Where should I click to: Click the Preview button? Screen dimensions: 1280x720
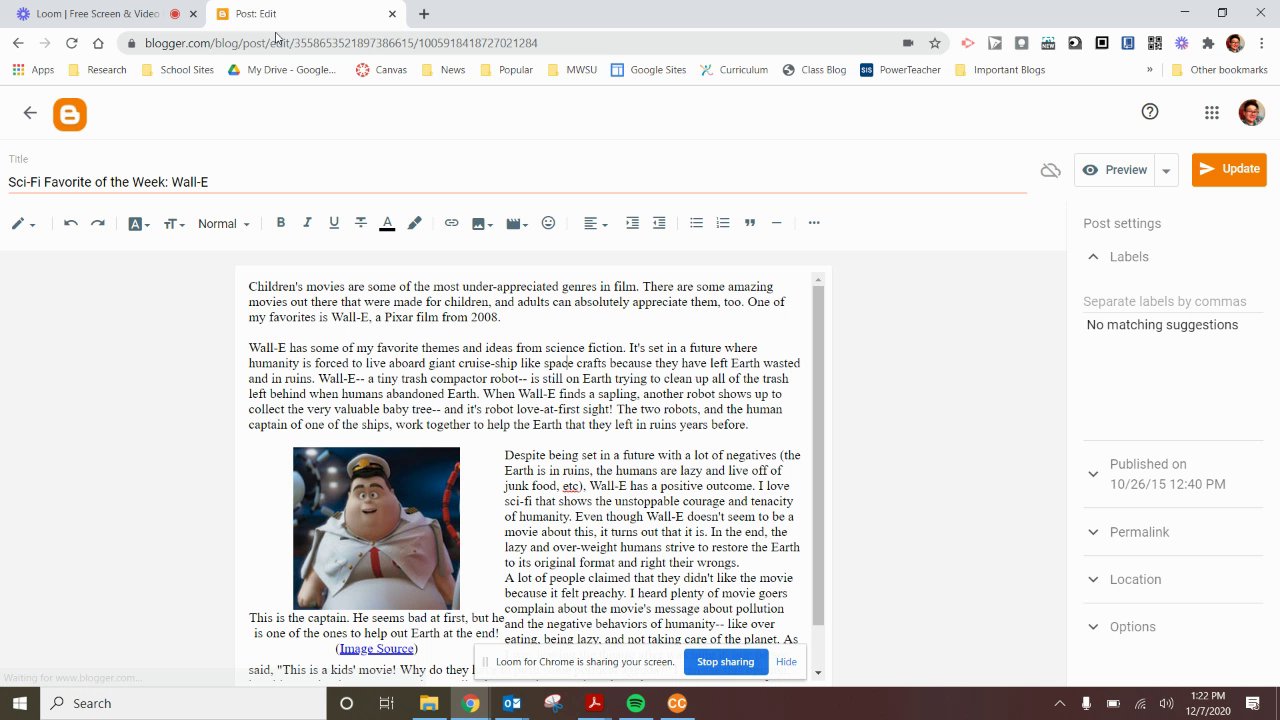point(1115,170)
